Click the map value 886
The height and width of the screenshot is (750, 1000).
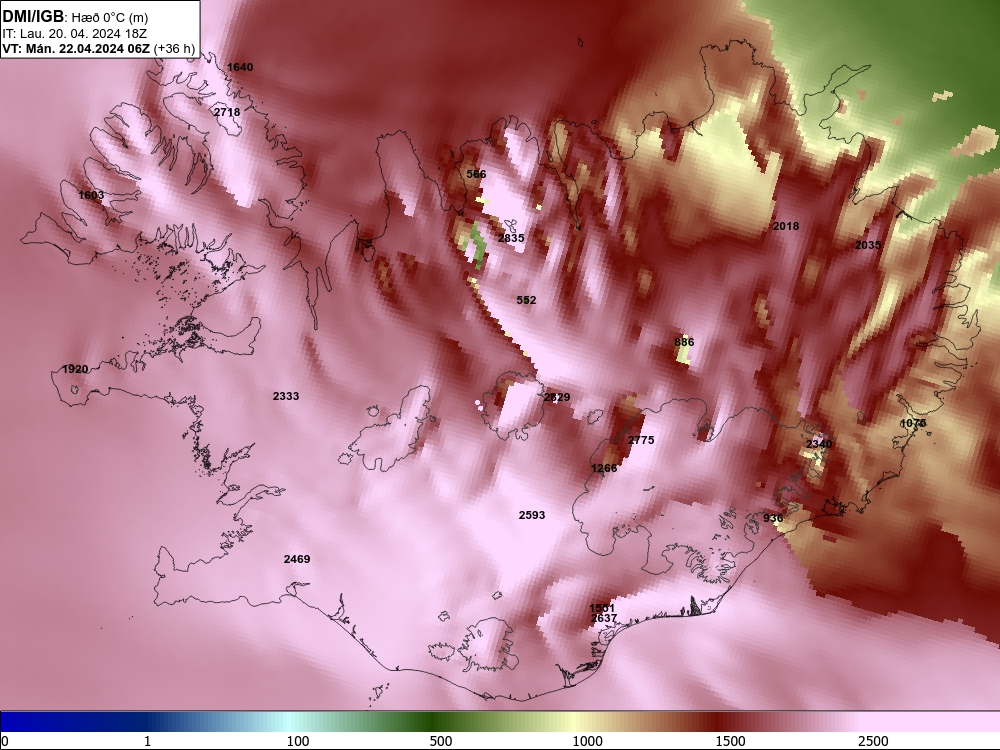tap(684, 342)
